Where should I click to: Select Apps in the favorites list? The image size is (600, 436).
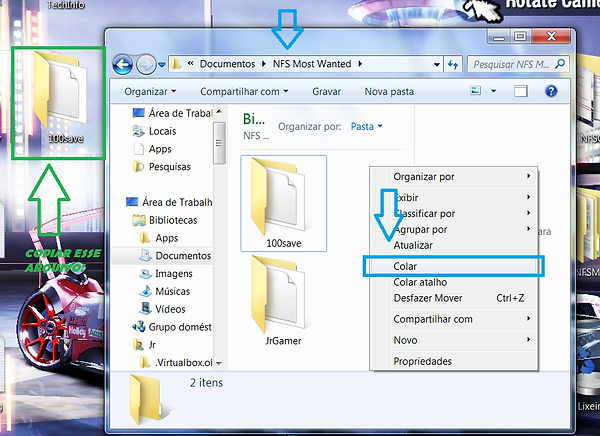click(152, 149)
